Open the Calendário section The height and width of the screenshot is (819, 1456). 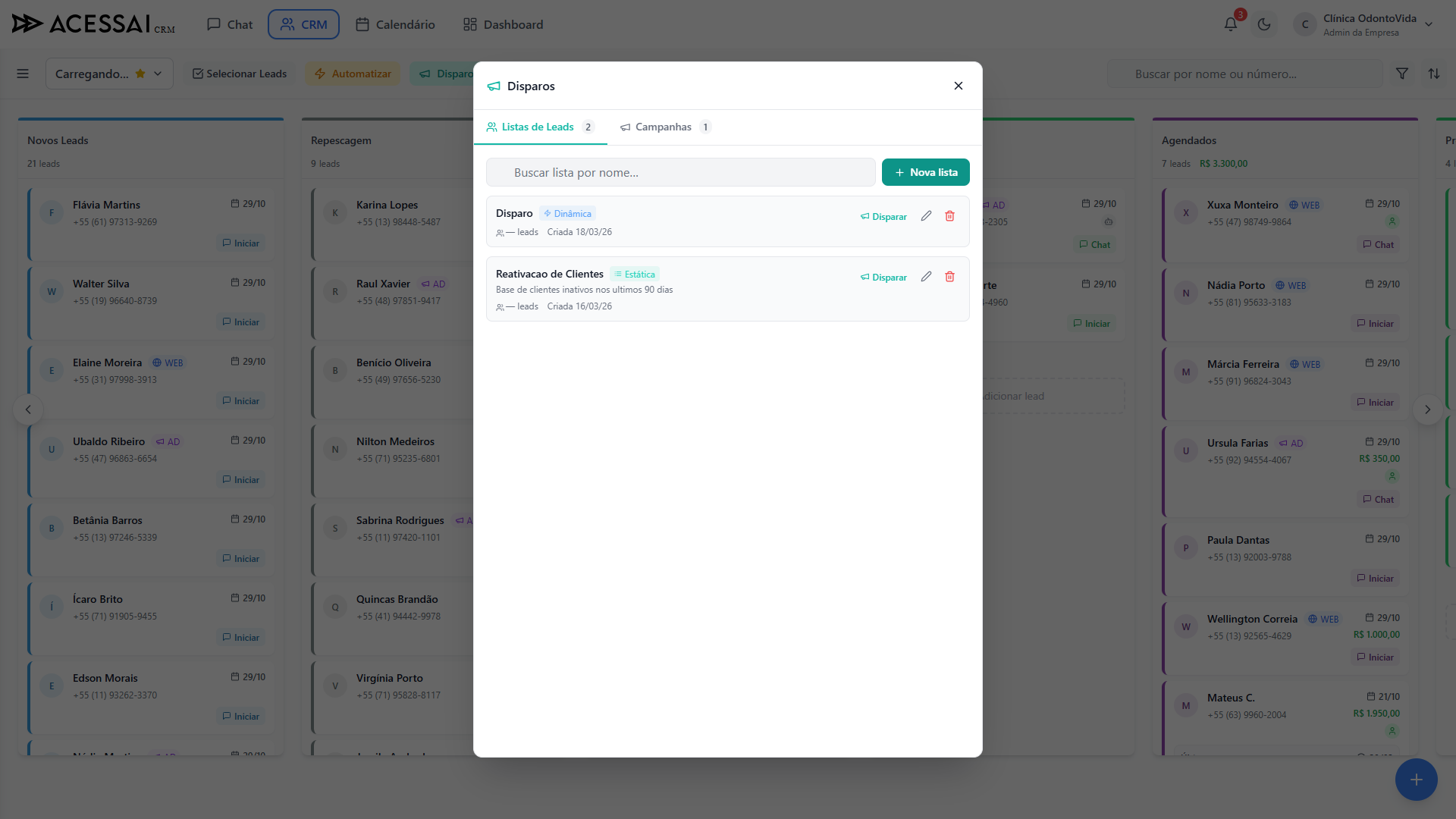395,24
